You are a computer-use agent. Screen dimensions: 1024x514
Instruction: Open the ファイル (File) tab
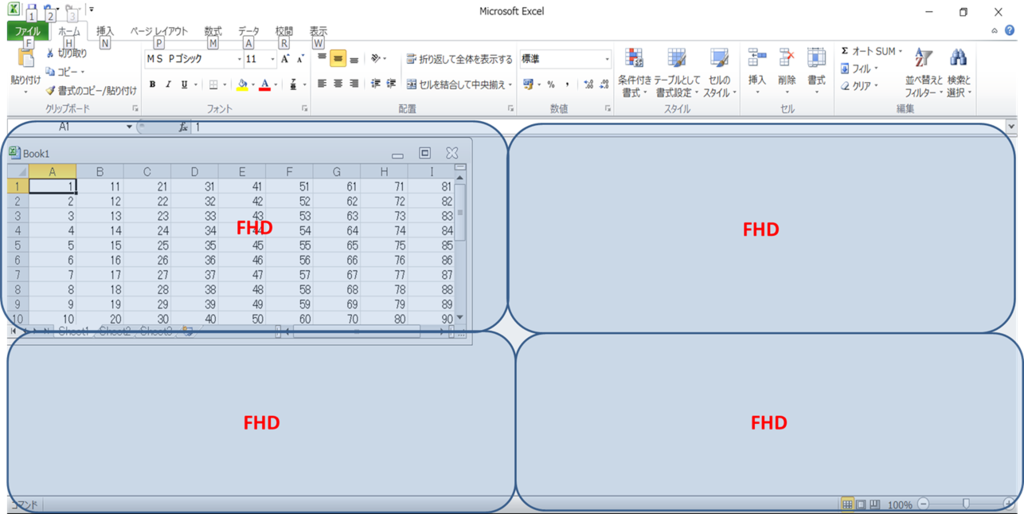coord(27,31)
